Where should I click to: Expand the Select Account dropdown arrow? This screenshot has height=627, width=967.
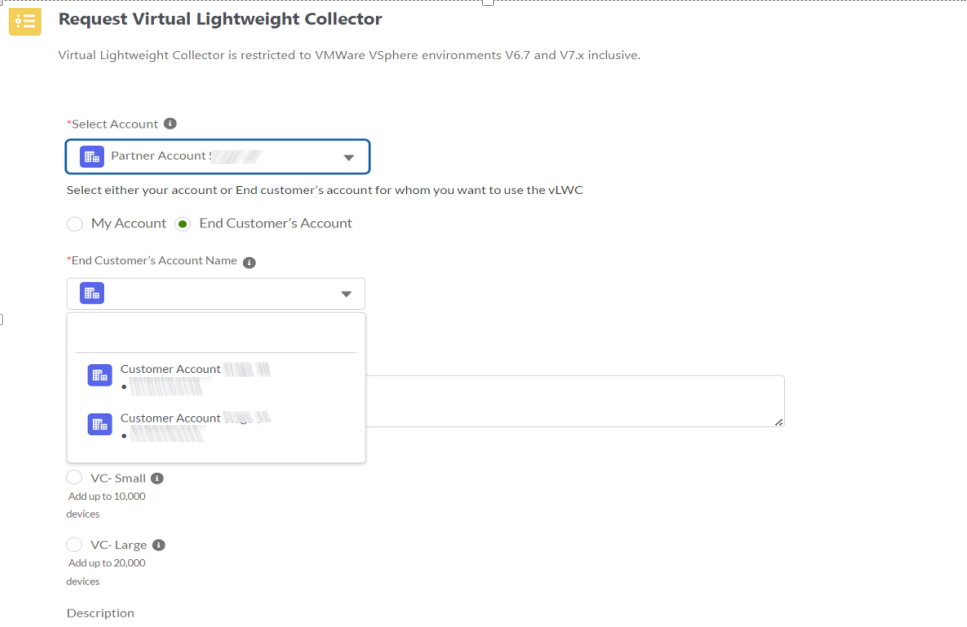point(348,157)
